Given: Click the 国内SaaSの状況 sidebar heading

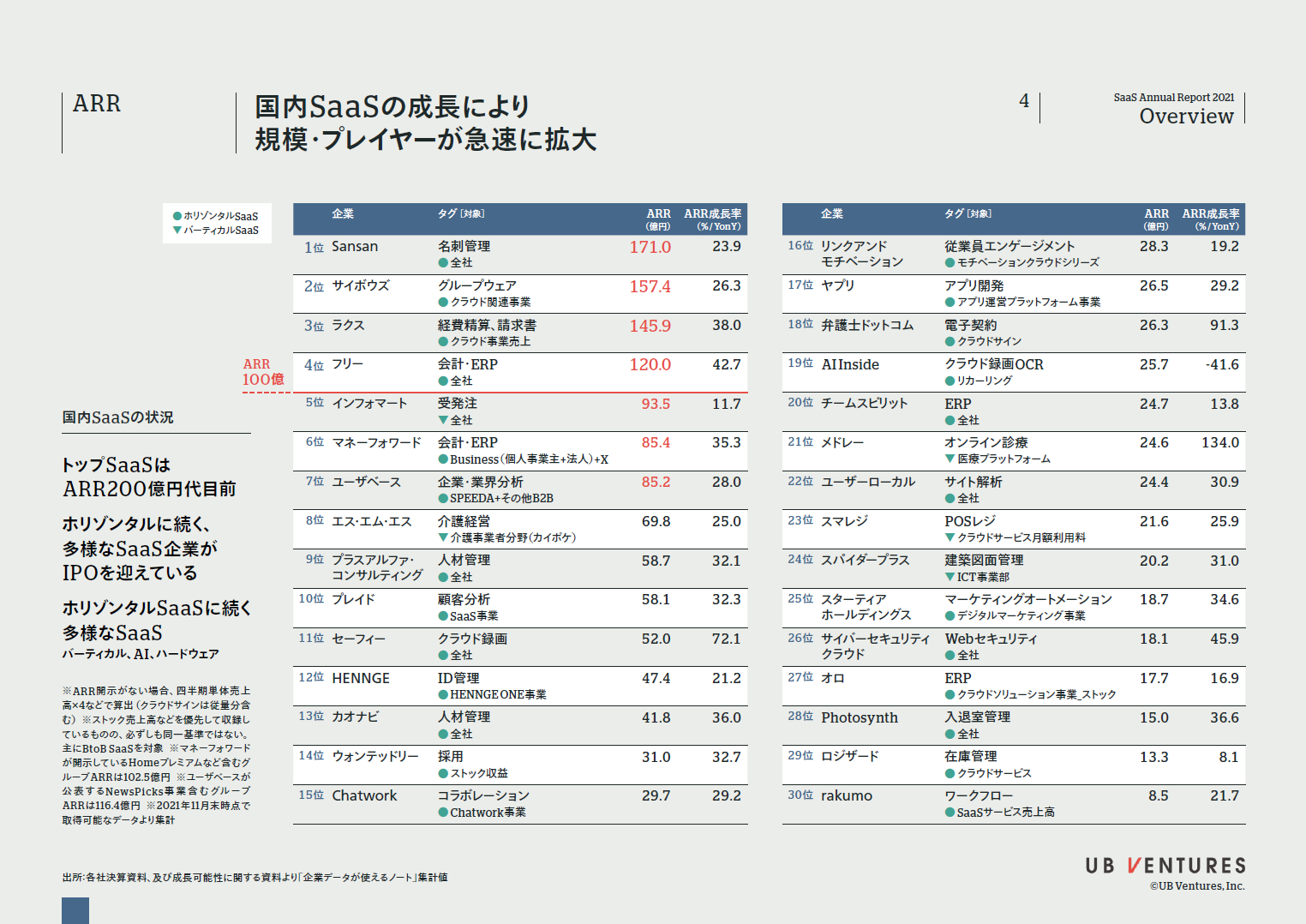Looking at the screenshot, I should tap(117, 417).
